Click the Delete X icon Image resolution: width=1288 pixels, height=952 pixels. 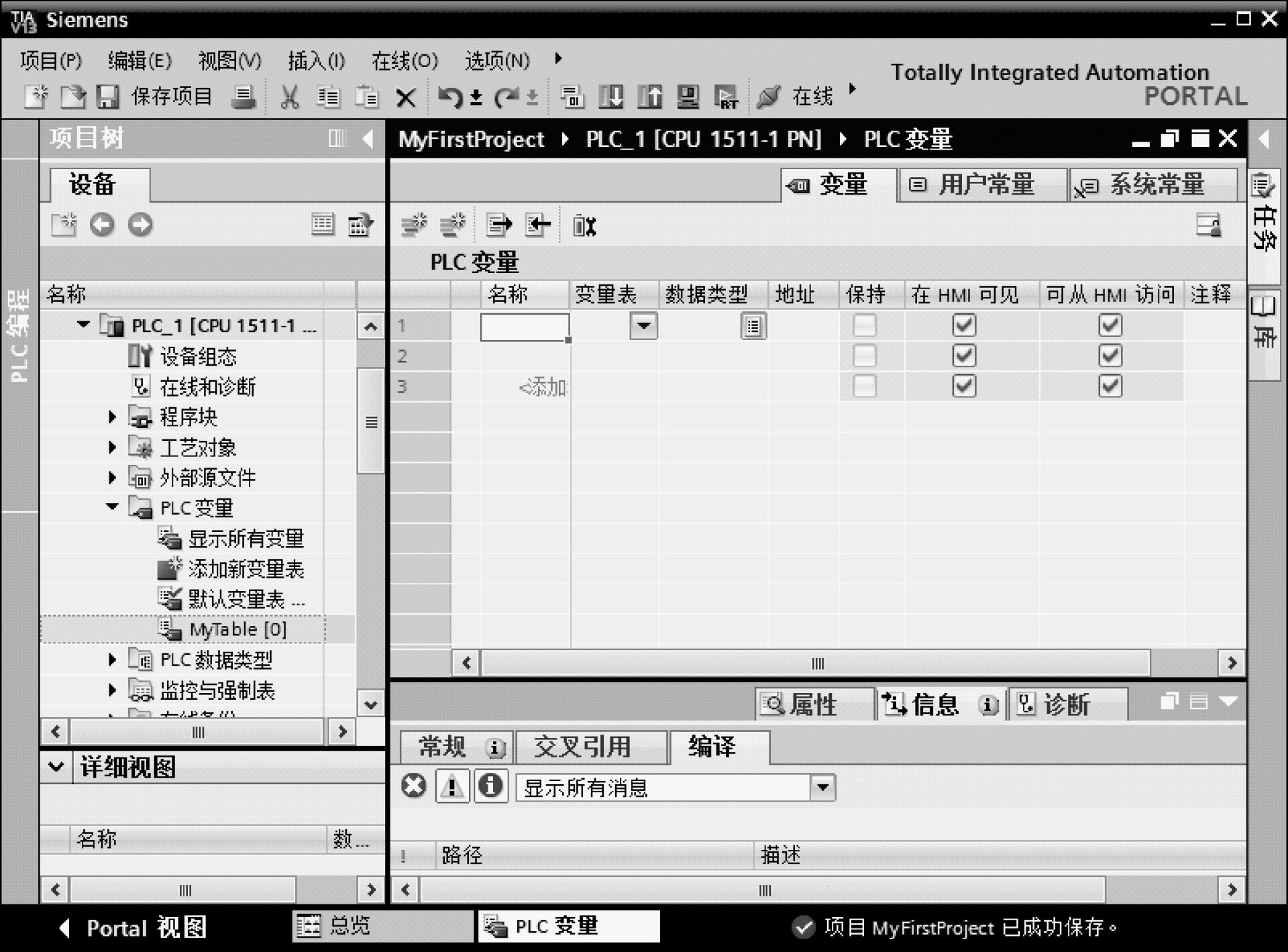(x=405, y=99)
